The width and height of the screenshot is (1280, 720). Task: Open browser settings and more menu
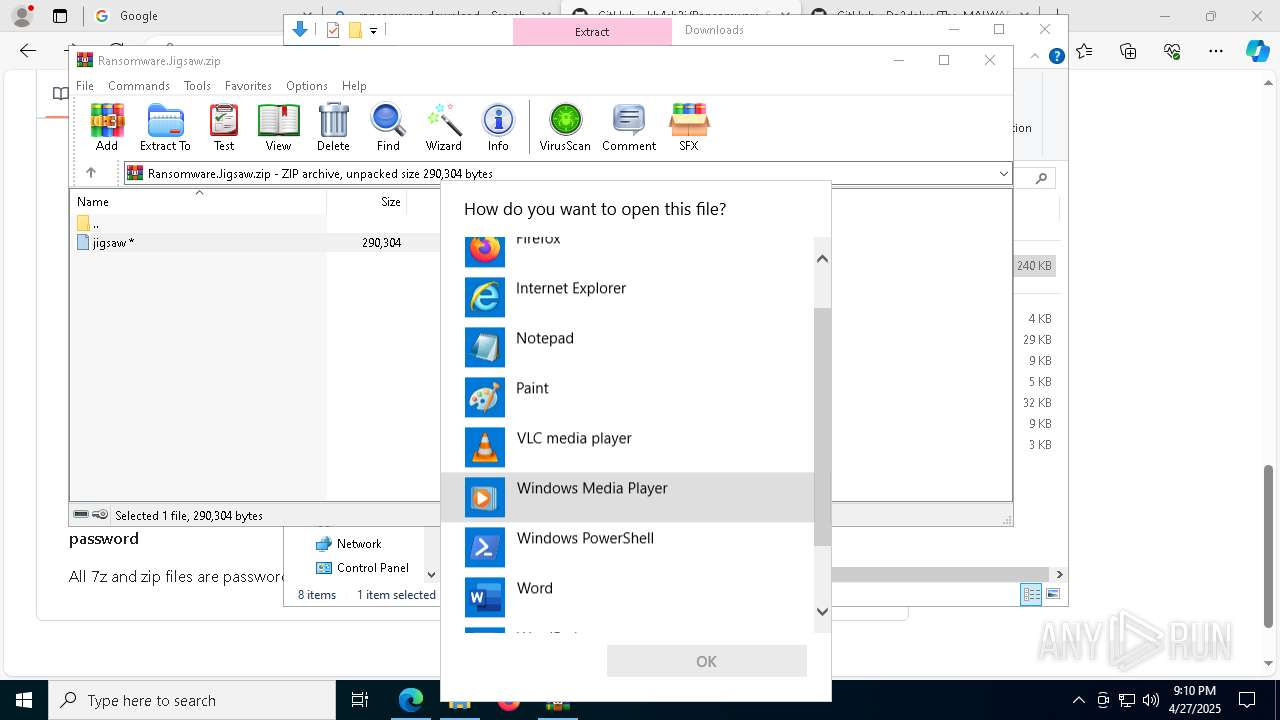click(1215, 51)
